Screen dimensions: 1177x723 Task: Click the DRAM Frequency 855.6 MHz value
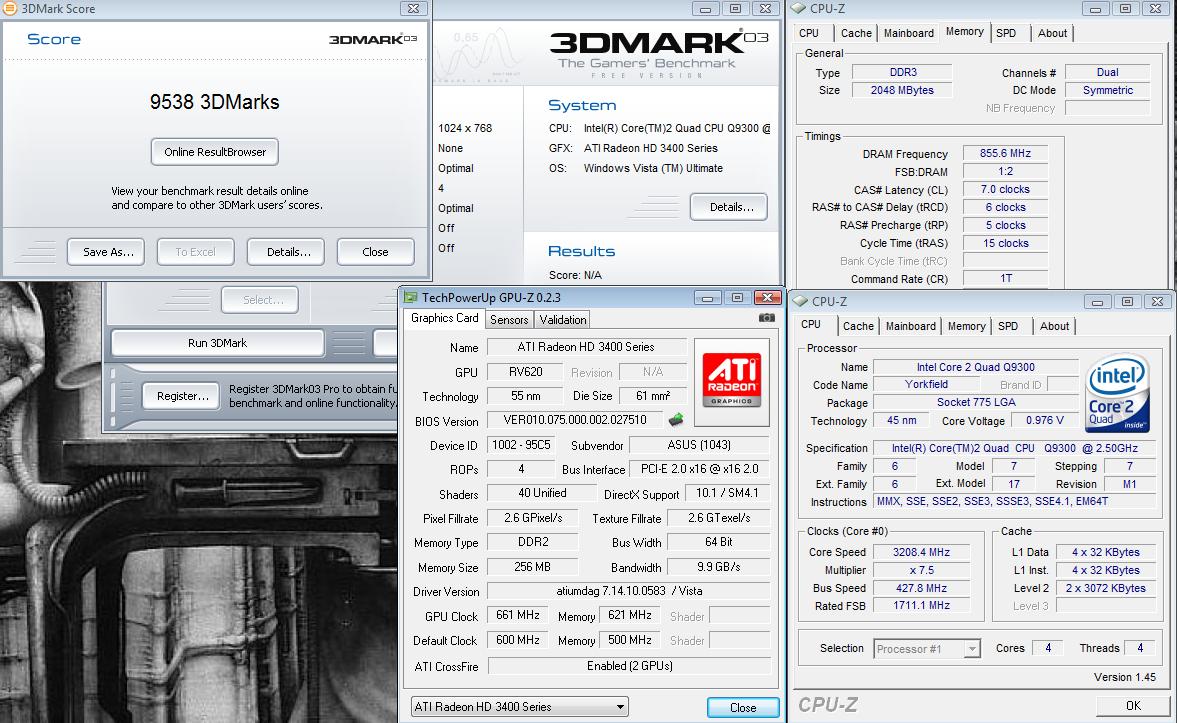(x=1005, y=153)
